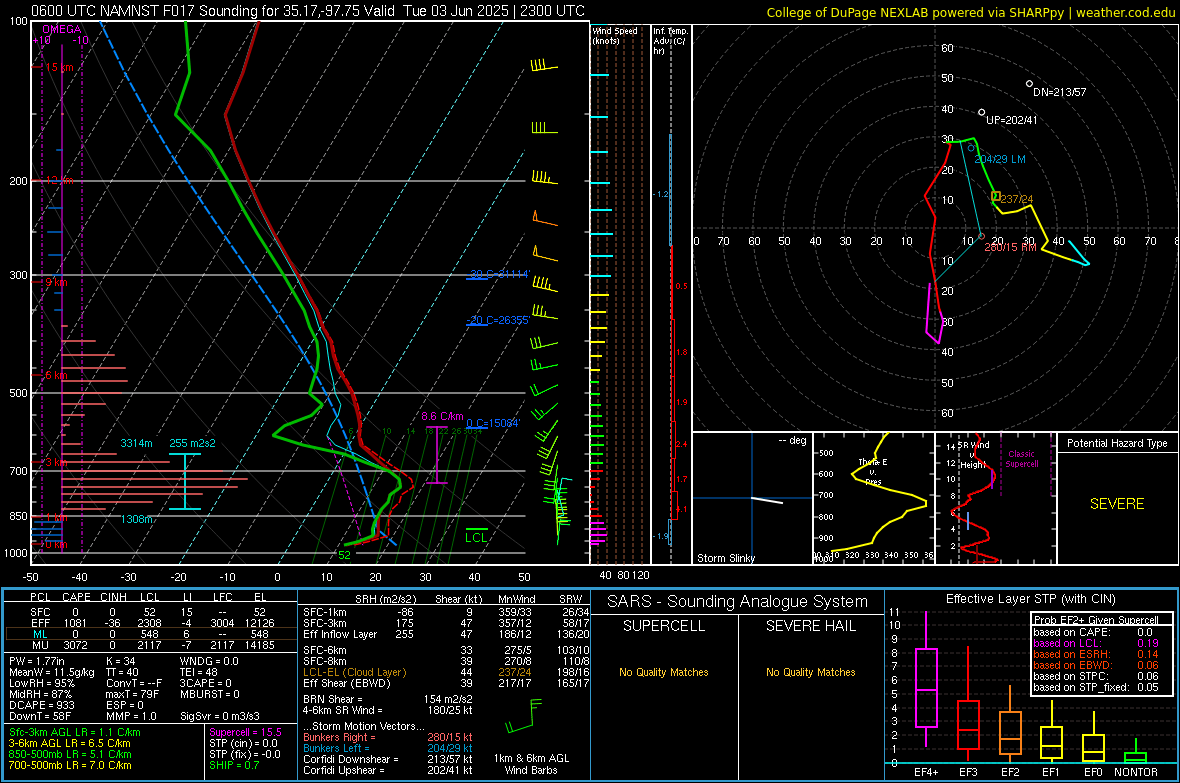
Task: Select the green NONTOR box plot
Action: [x=1135, y=752]
